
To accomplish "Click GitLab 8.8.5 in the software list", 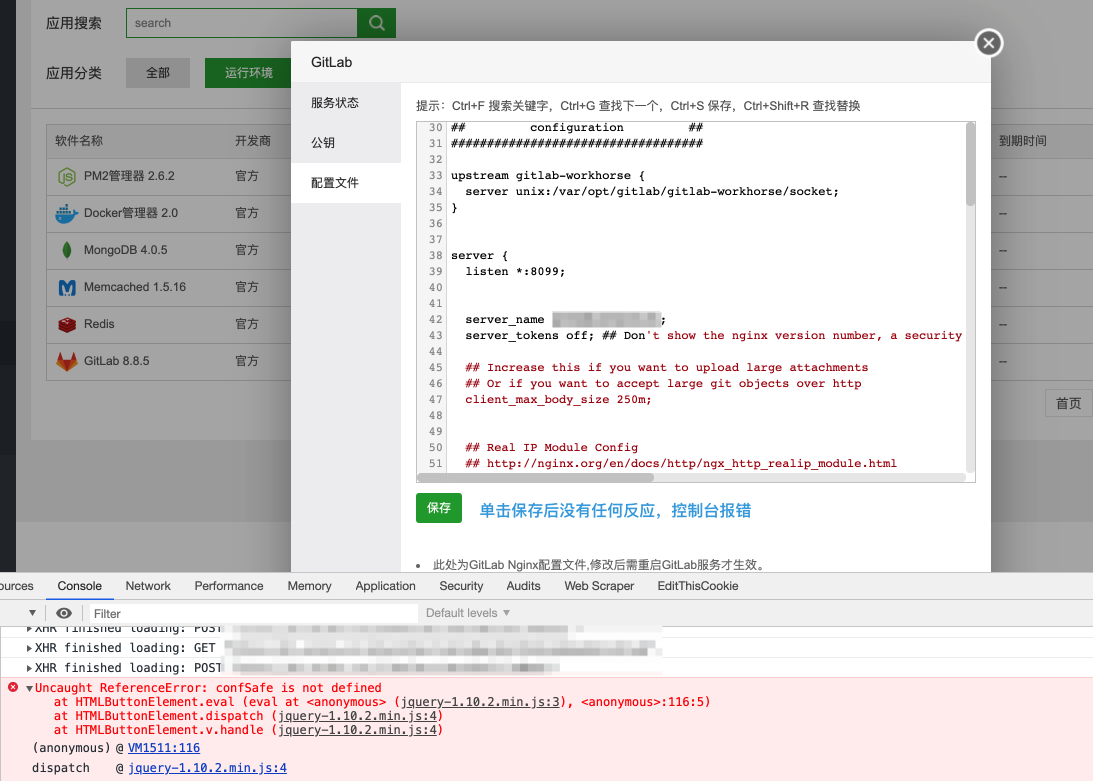I will click(x=116, y=361).
